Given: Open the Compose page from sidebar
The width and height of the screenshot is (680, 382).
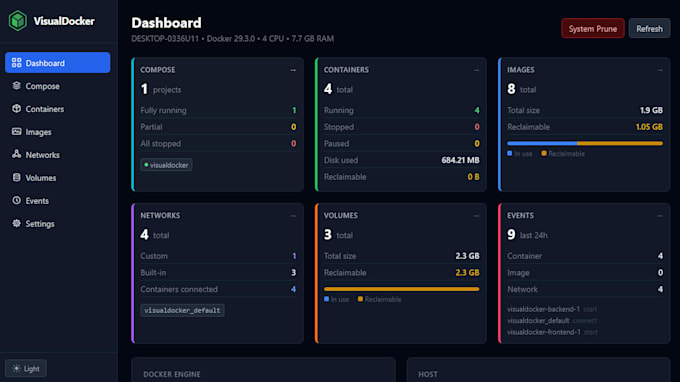Looking at the screenshot, I should coord(58,86).
